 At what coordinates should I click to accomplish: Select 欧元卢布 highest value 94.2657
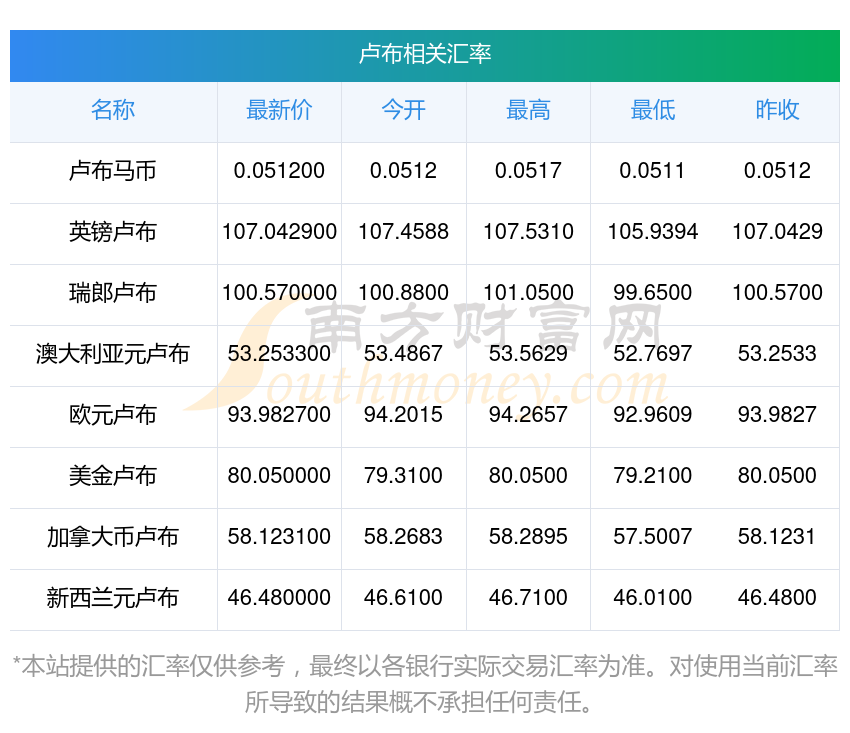[528, 415]
